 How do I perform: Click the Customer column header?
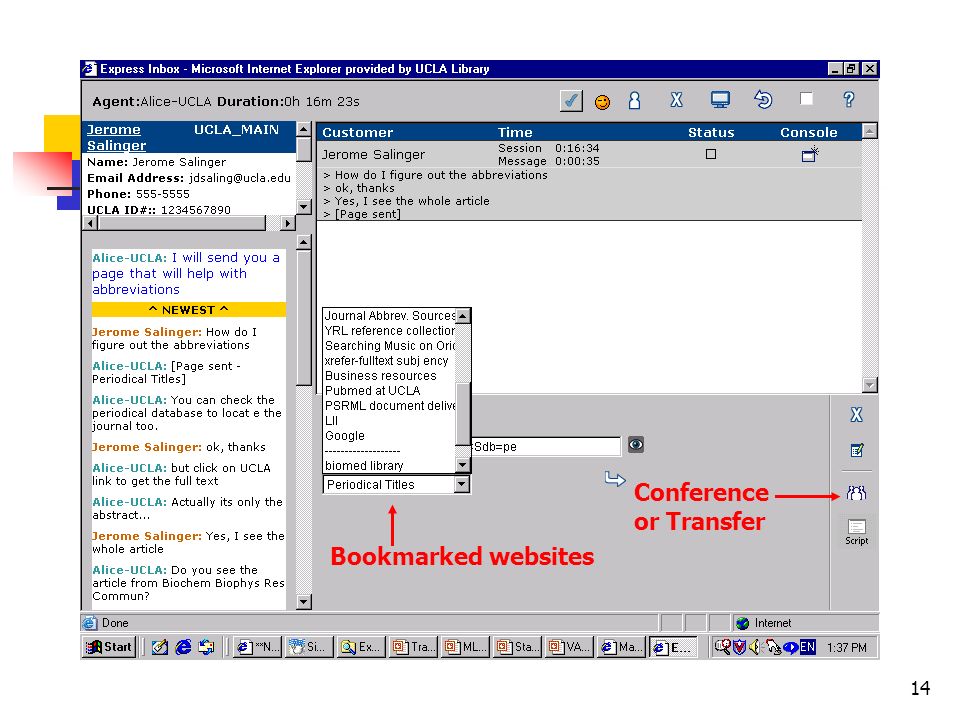pyautogui.click(x=358, y=132)
